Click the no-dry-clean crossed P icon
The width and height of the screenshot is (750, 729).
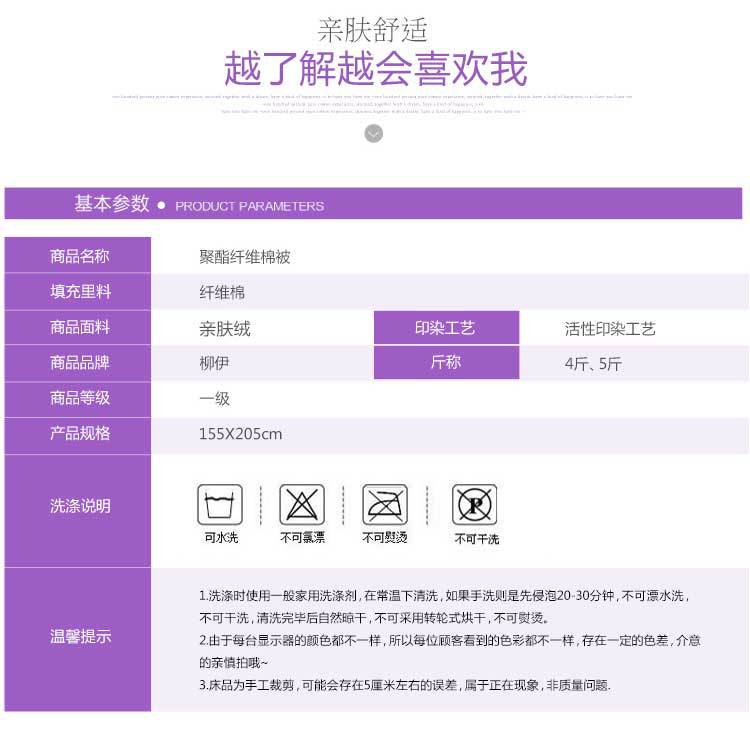tap(475, 505)
